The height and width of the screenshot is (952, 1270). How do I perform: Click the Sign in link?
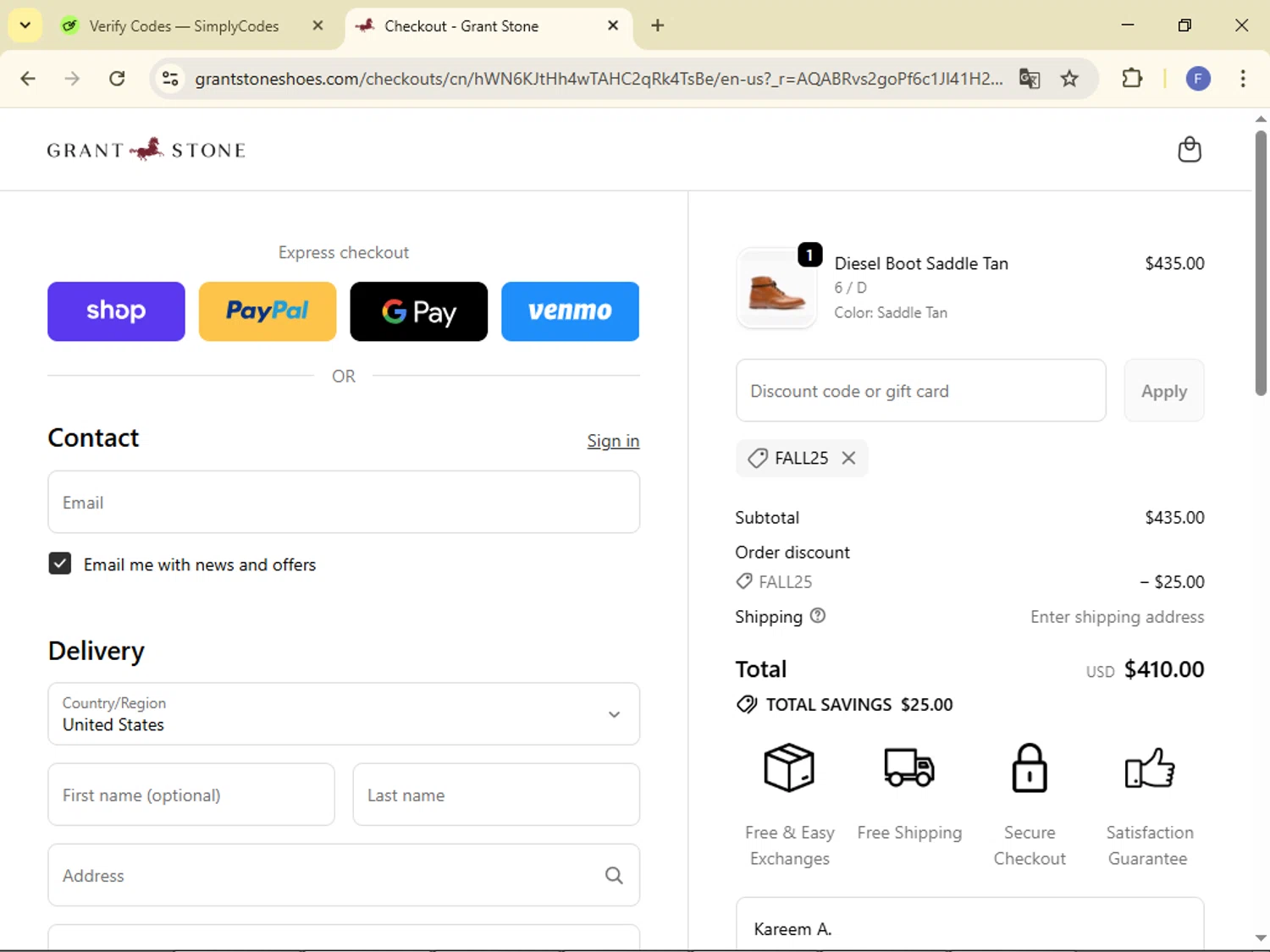(x=613, y=441)
